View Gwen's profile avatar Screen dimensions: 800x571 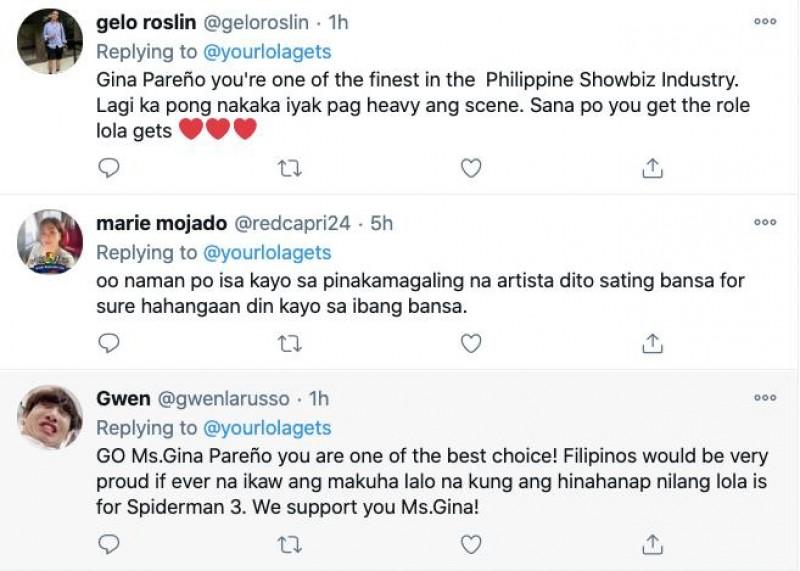pyautogui.click(x=50, y=419)
